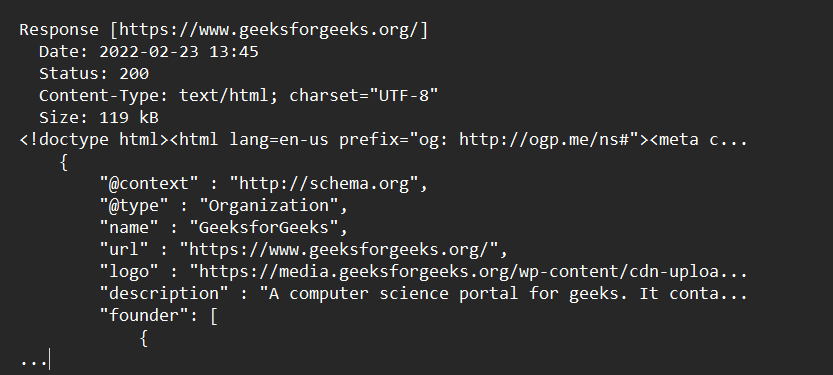Click the Date 2022-02-23 13:45 line

[x=149, y=52]
